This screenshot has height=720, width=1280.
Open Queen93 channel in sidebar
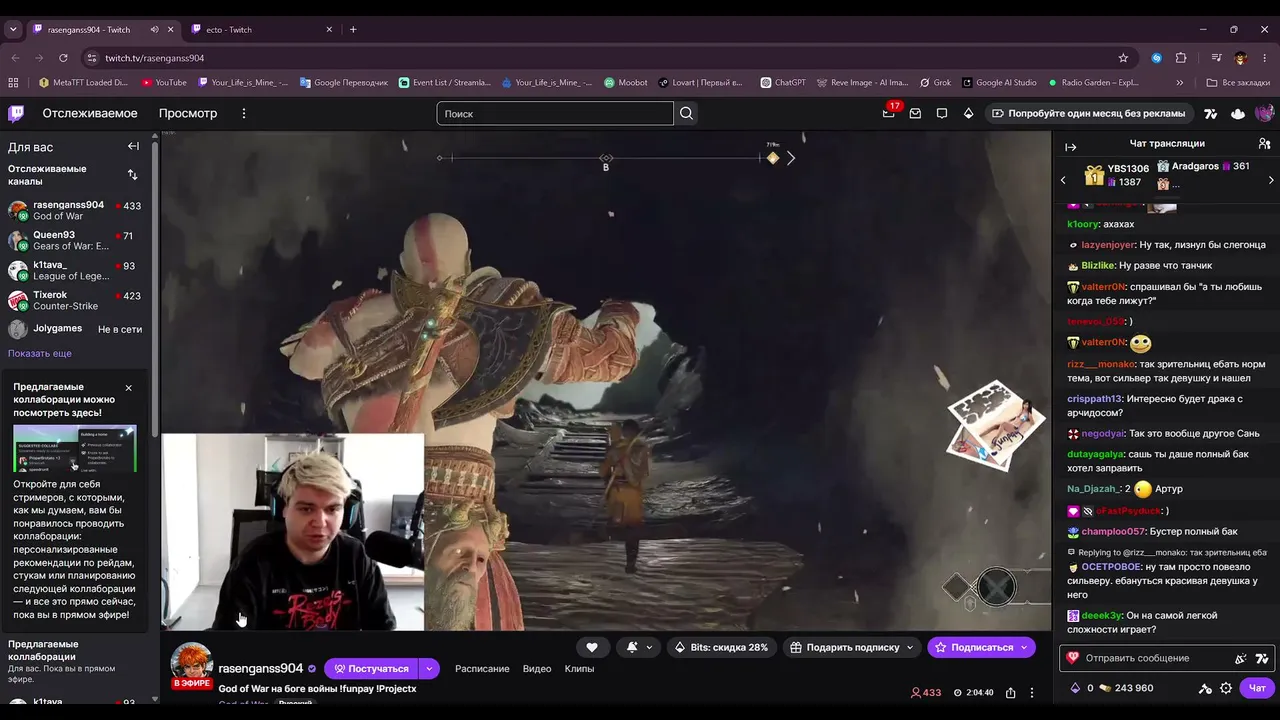(75, 240)
